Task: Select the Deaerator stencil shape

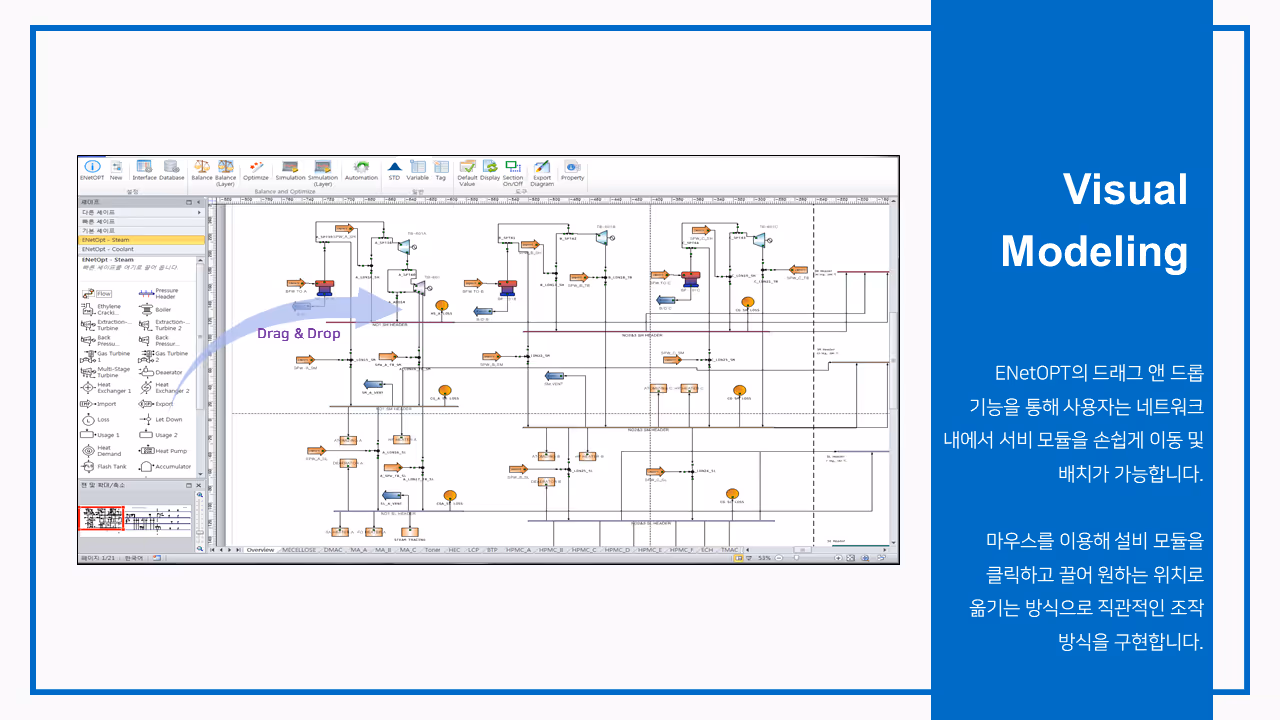Action: pyautogui.click(x=160, y=372)
